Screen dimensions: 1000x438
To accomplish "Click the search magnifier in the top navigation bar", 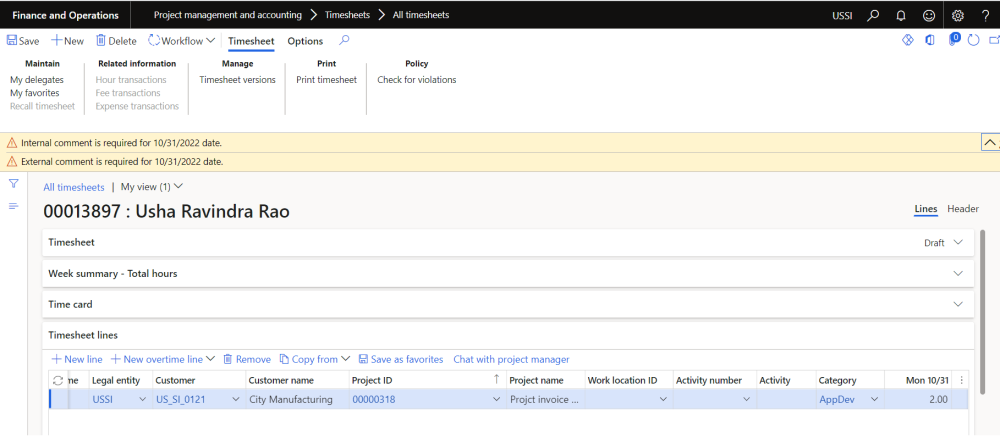I will tap(873, 15).
